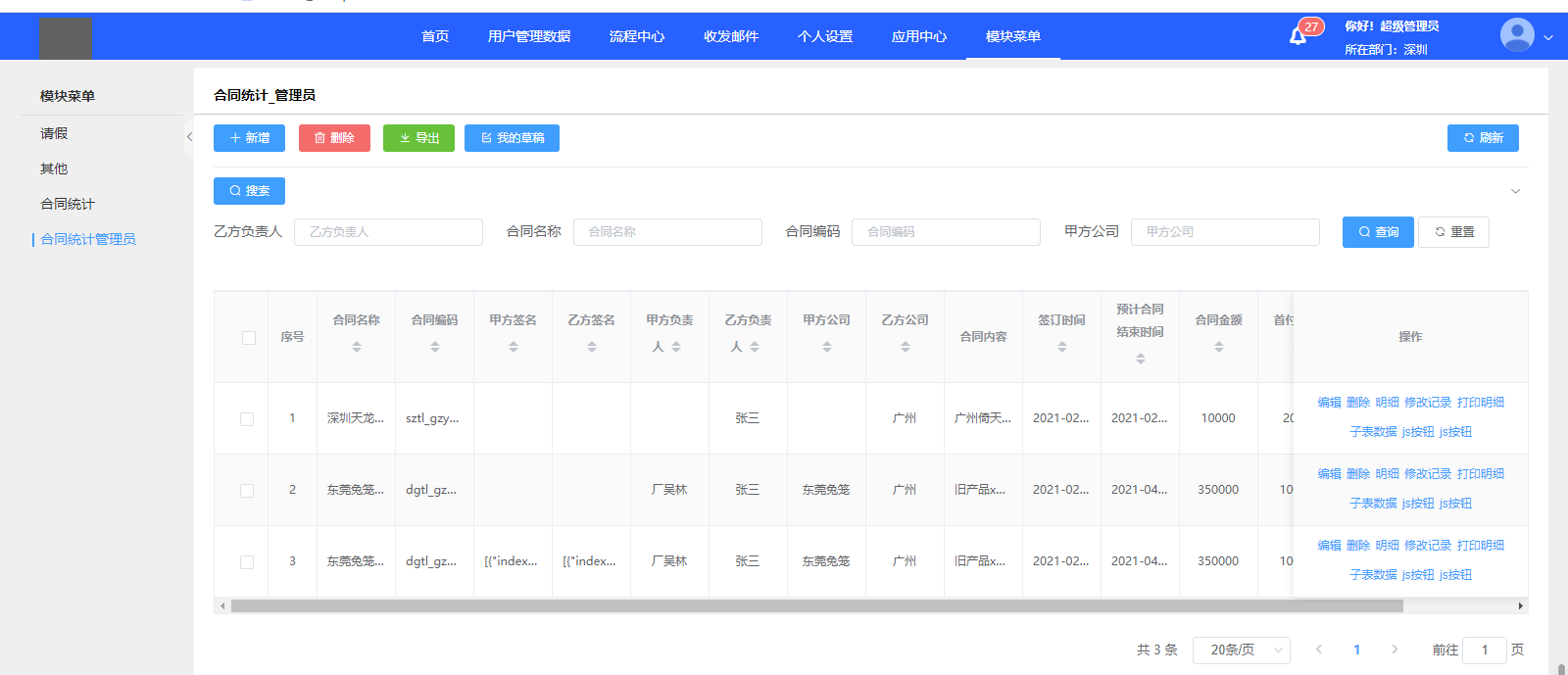Sort table by 合同金额 column arrows
The image size is (1568, 675).
[x=1219, y=347]
